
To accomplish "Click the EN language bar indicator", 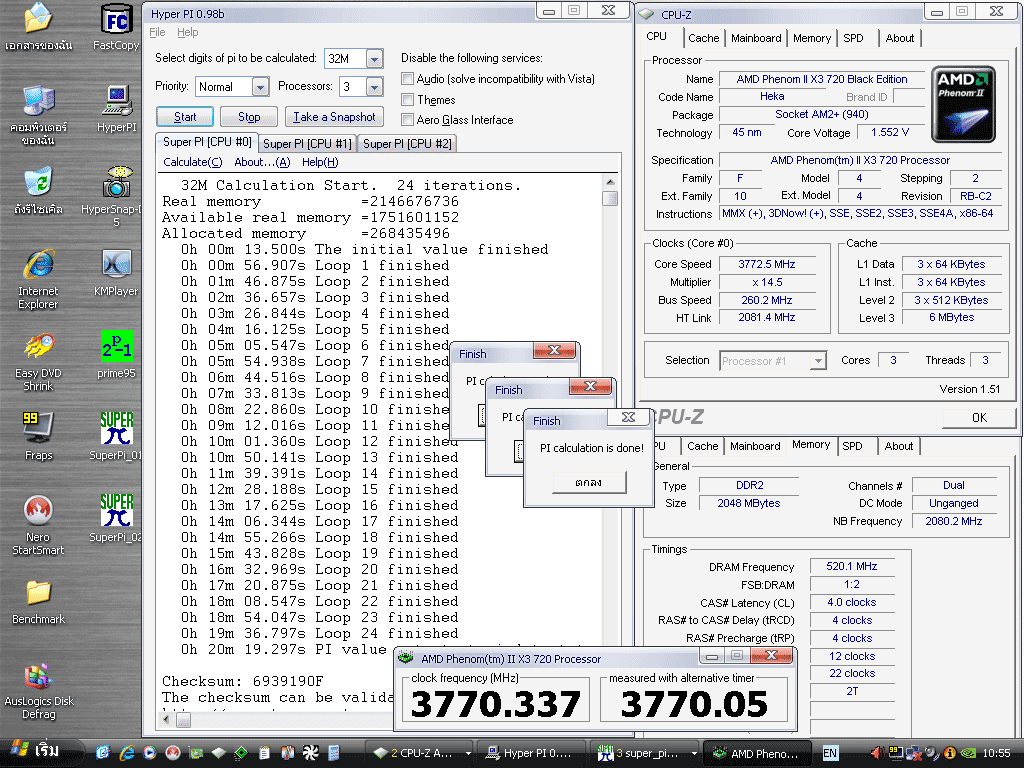I will pyautogui.click(x=829, y=753).
